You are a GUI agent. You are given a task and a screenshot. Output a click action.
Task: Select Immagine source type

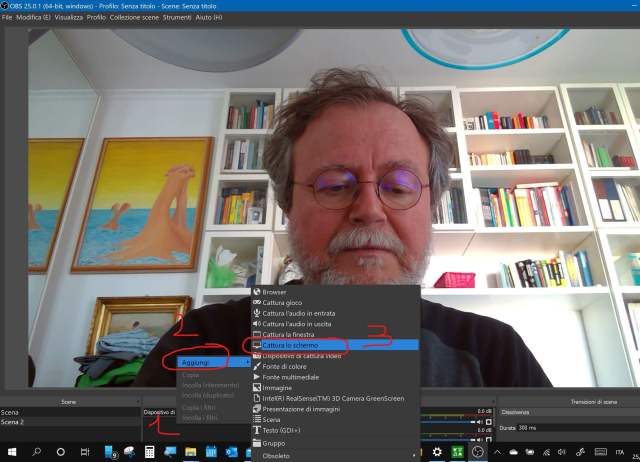coord(277,387)
